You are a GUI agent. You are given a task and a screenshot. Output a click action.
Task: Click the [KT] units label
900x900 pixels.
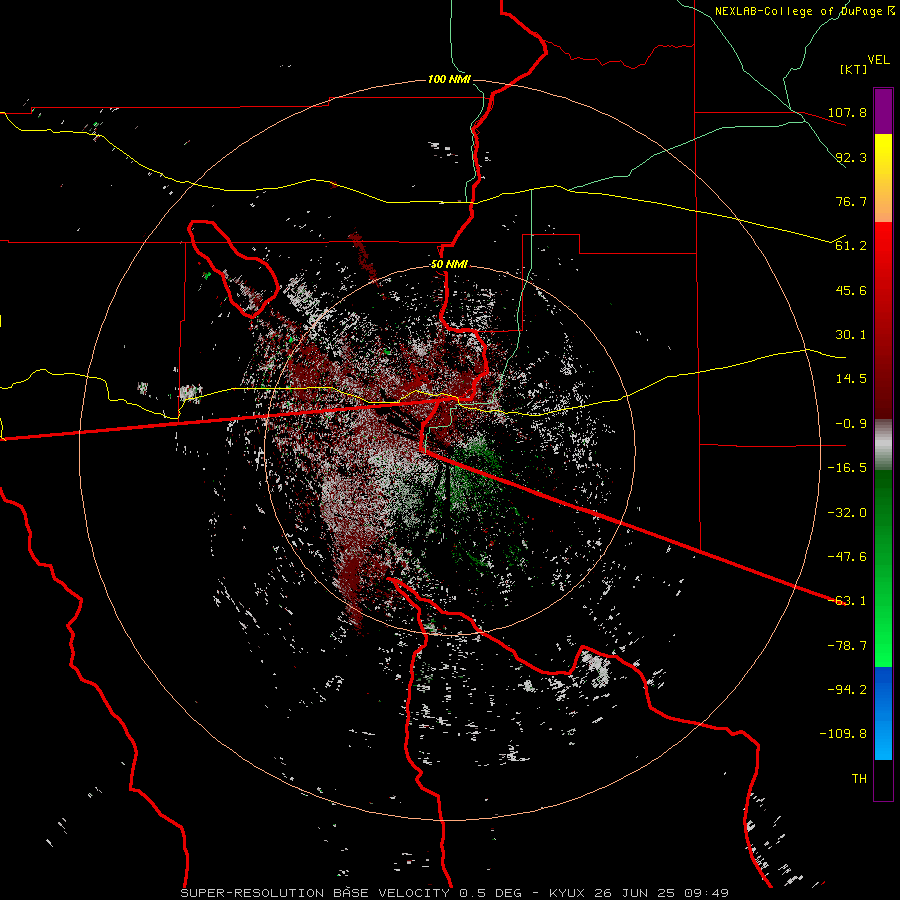click(854, 69)
